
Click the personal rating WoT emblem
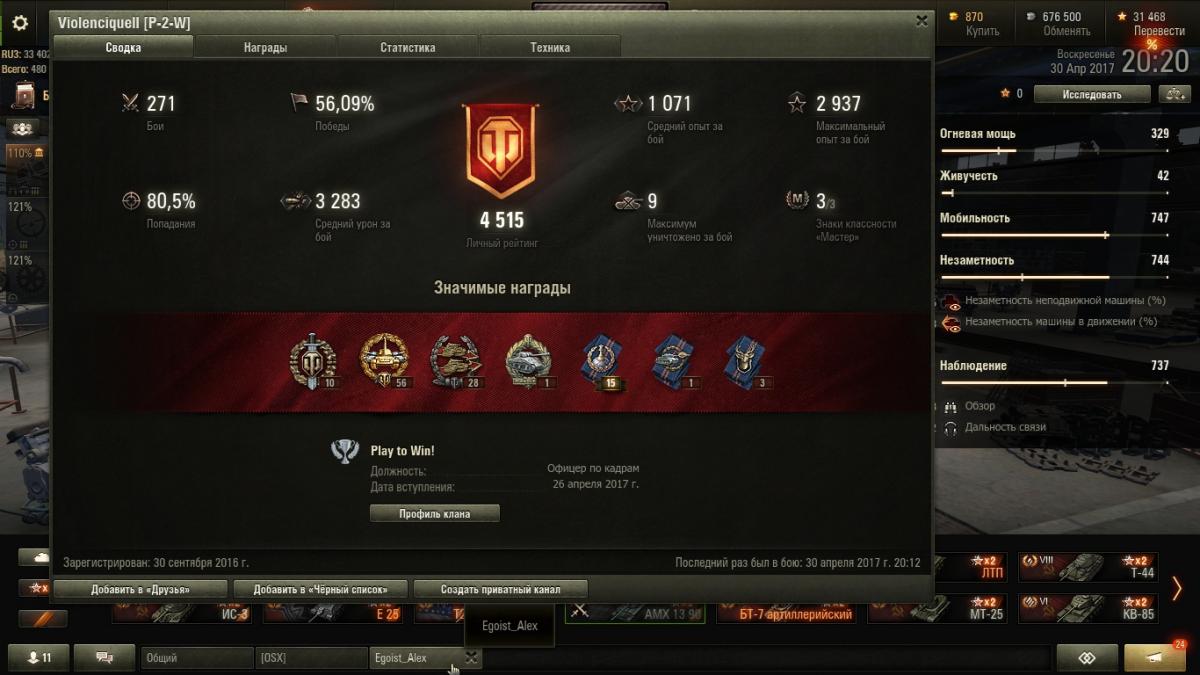pos(500,151)
